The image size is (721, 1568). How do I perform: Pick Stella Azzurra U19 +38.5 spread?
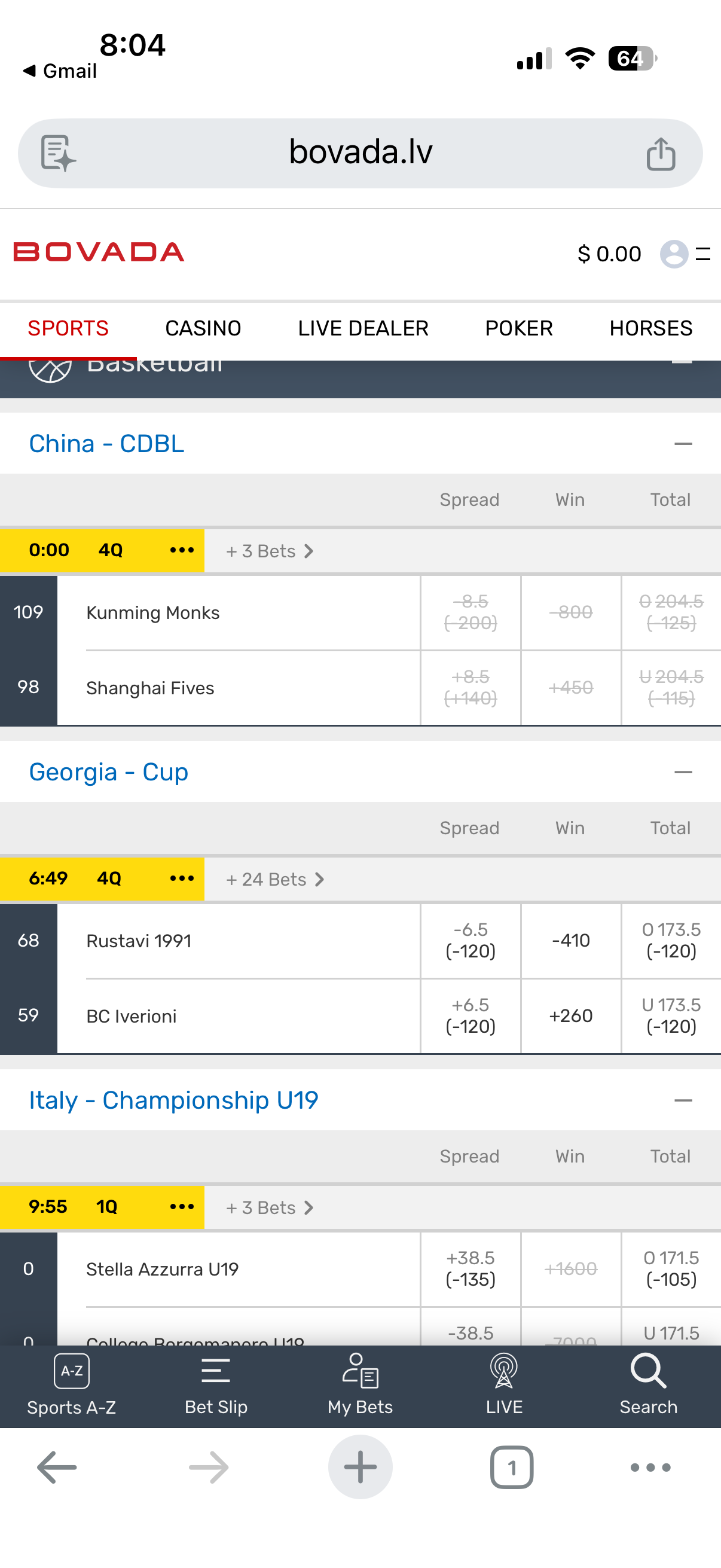(x=471, y=1268)
